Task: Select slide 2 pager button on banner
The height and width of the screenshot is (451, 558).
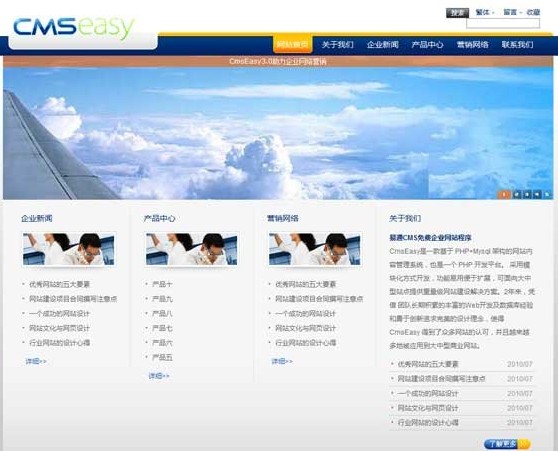Action: pyautogui.click(x=516, y=194)
